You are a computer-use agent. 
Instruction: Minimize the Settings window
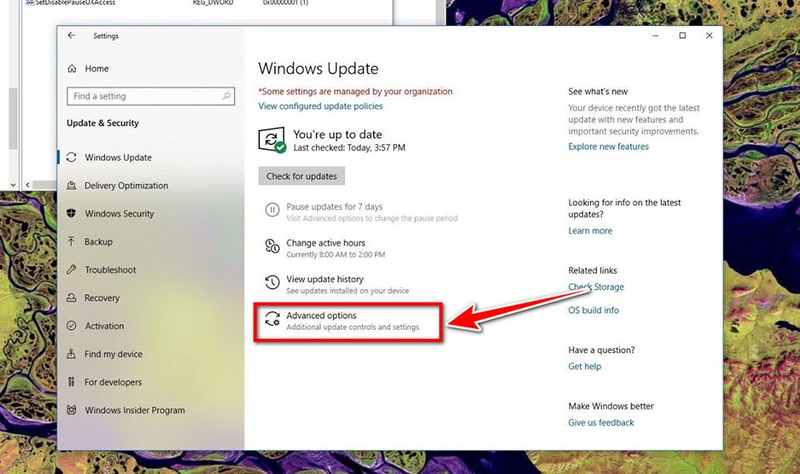point(656,35)
